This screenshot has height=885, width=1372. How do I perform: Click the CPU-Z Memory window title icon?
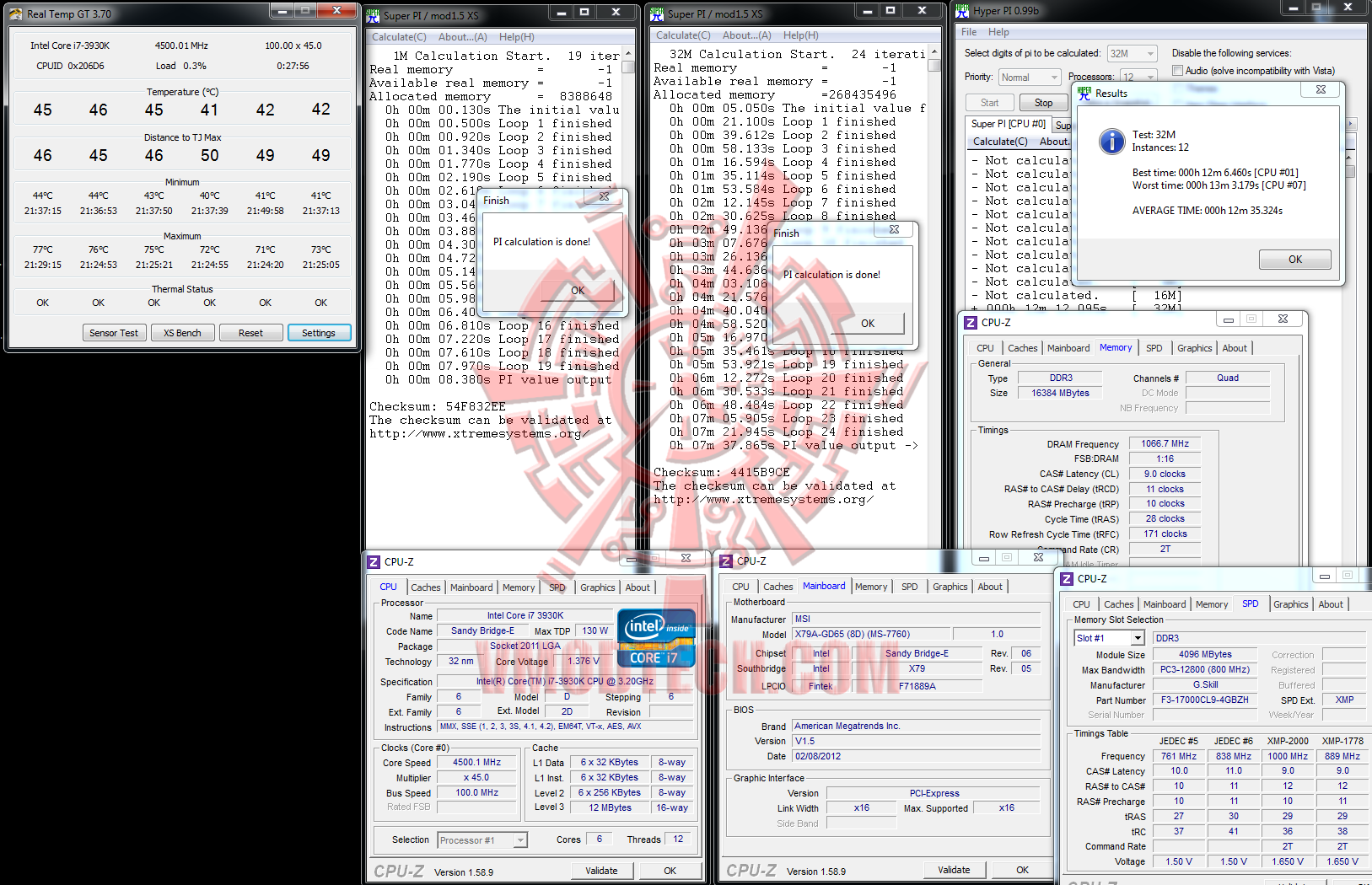pos(971,323)
